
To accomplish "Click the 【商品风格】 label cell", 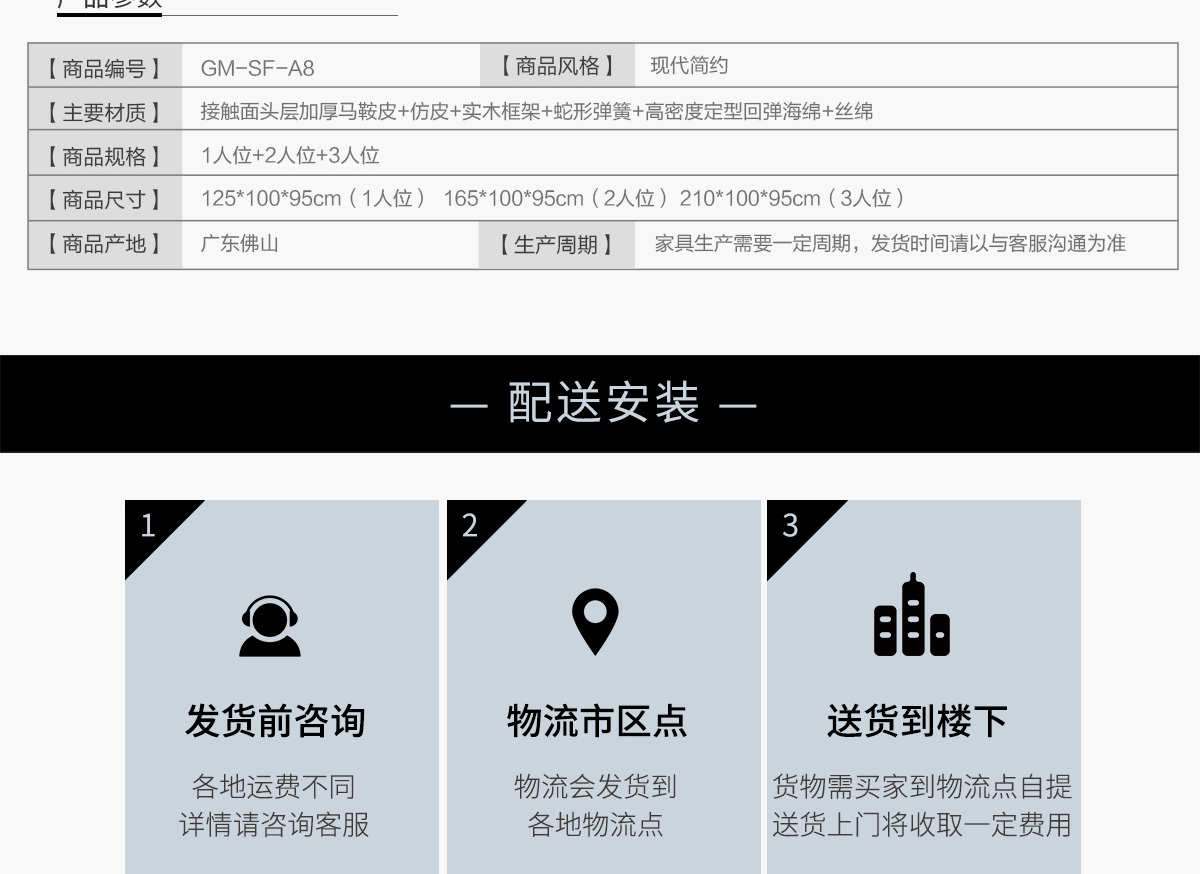I will pos(557,67).
